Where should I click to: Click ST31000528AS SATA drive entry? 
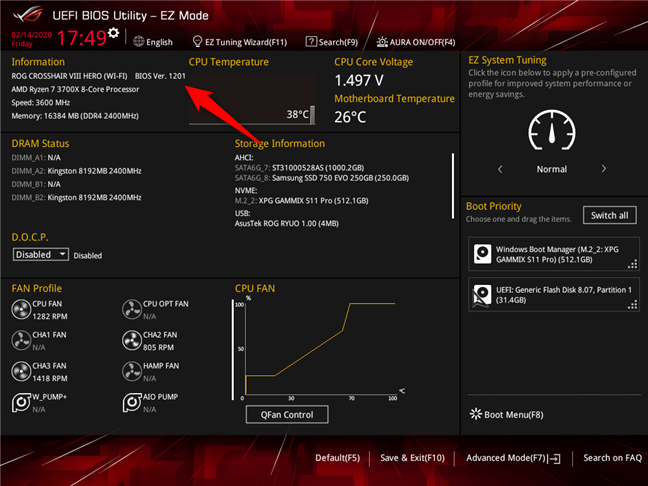coord(299,168)
